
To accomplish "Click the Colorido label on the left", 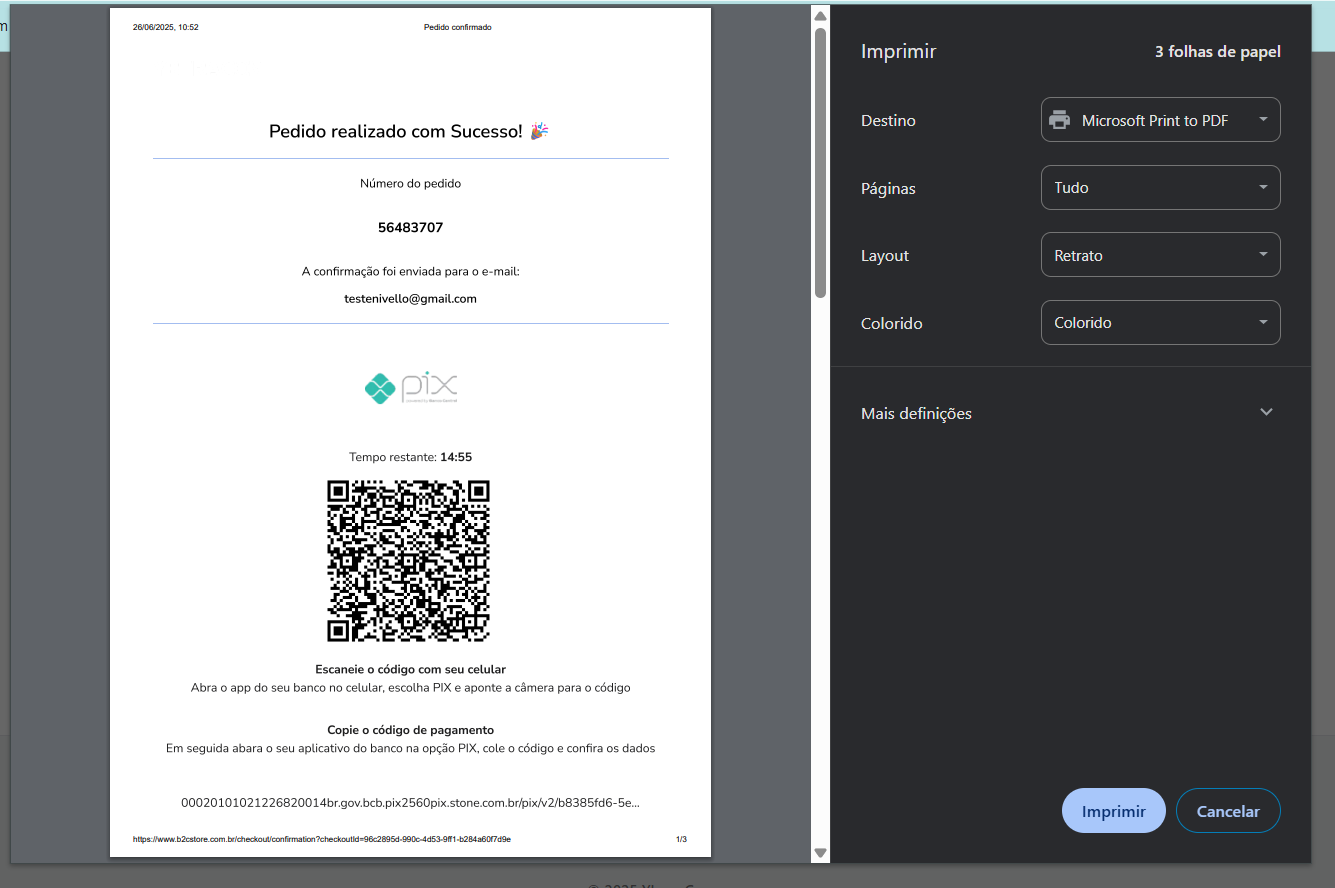I will coord(891,324).
